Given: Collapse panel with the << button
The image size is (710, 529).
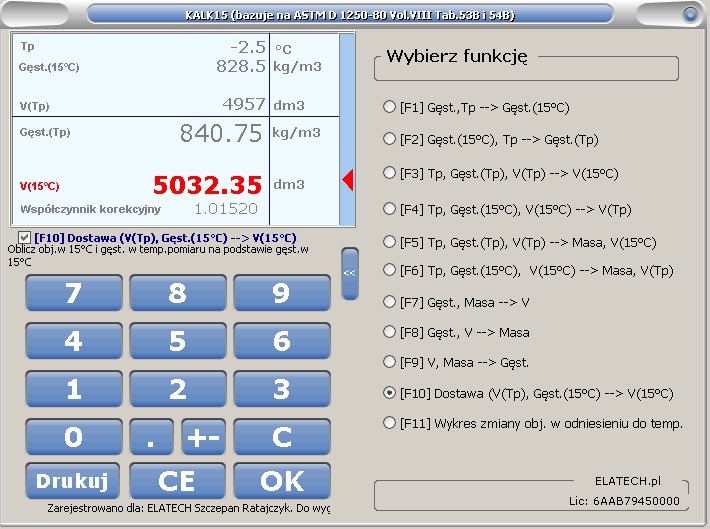Looking at the screenshot, I should click(x=350, y=274).
